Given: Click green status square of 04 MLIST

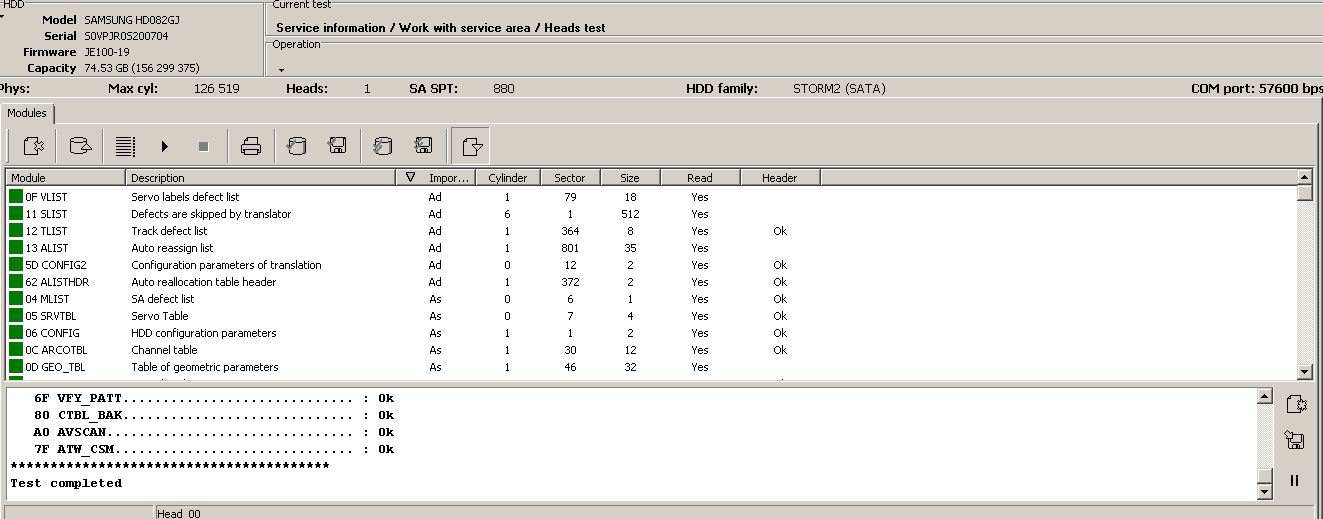Looking at the screenshot, I should pos(16,299).
